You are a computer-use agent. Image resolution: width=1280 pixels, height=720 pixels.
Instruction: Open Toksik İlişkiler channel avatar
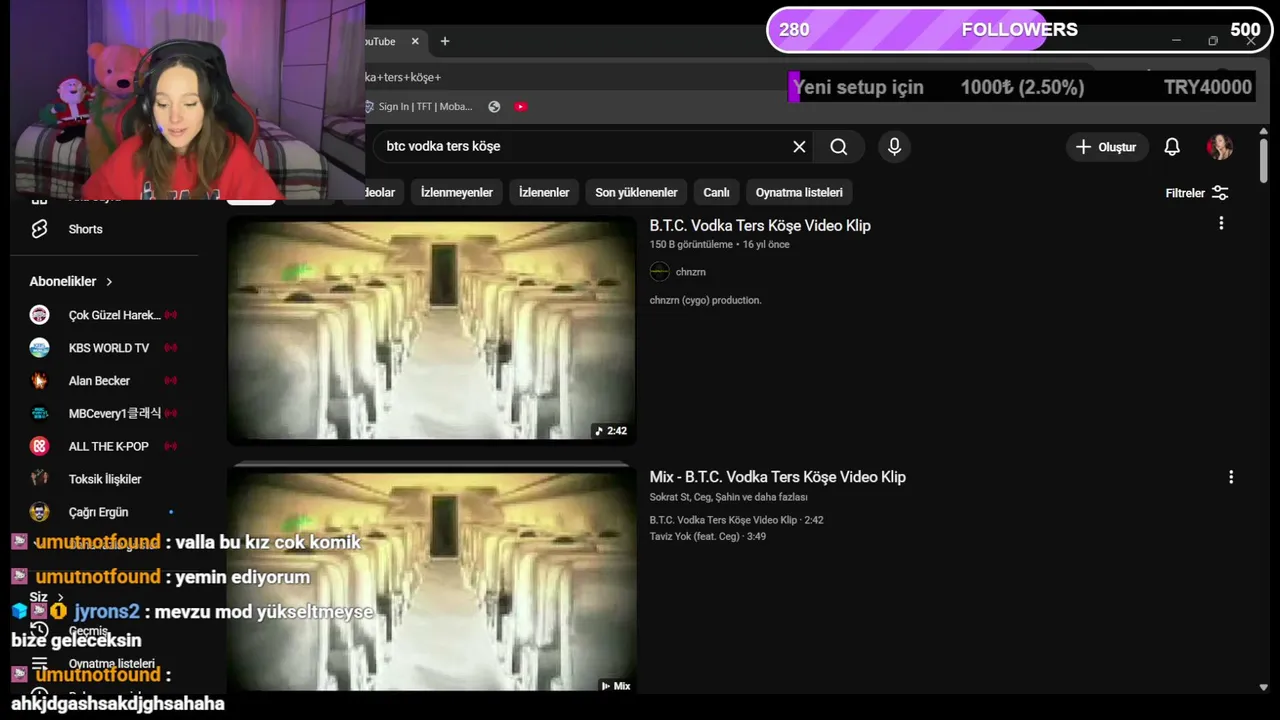39,479
